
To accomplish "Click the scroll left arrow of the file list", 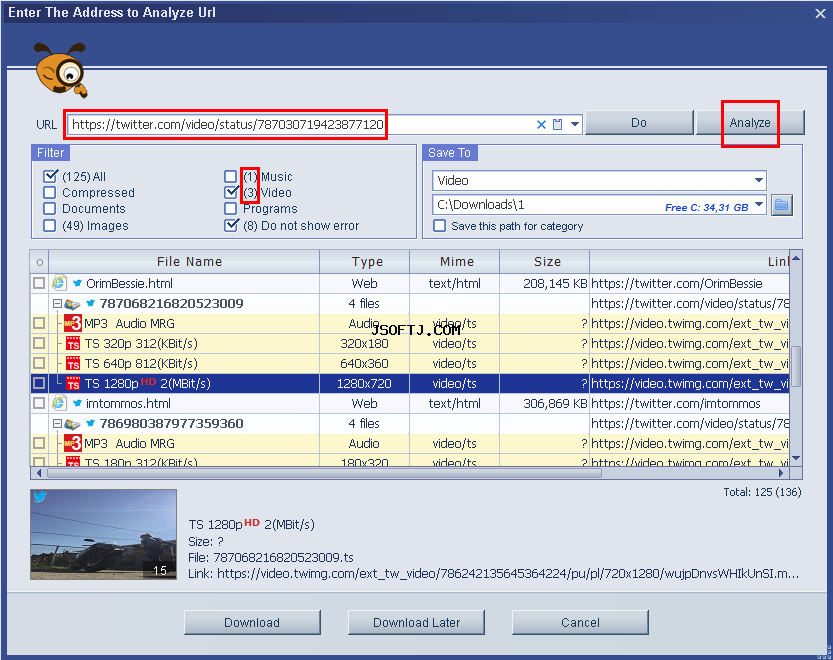I will tap(39, 473).
